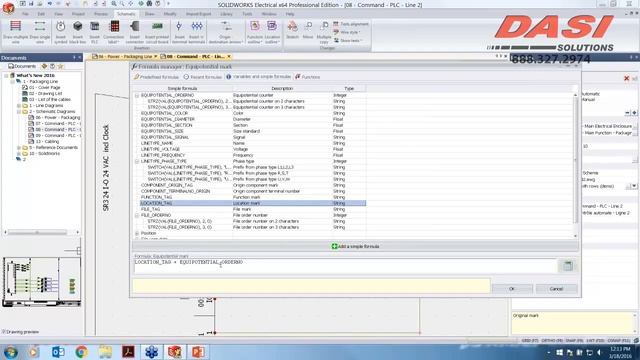Click the red X icon in right panel
The width and height of the screenshot is (640, 360).
[x=627, y=78]
